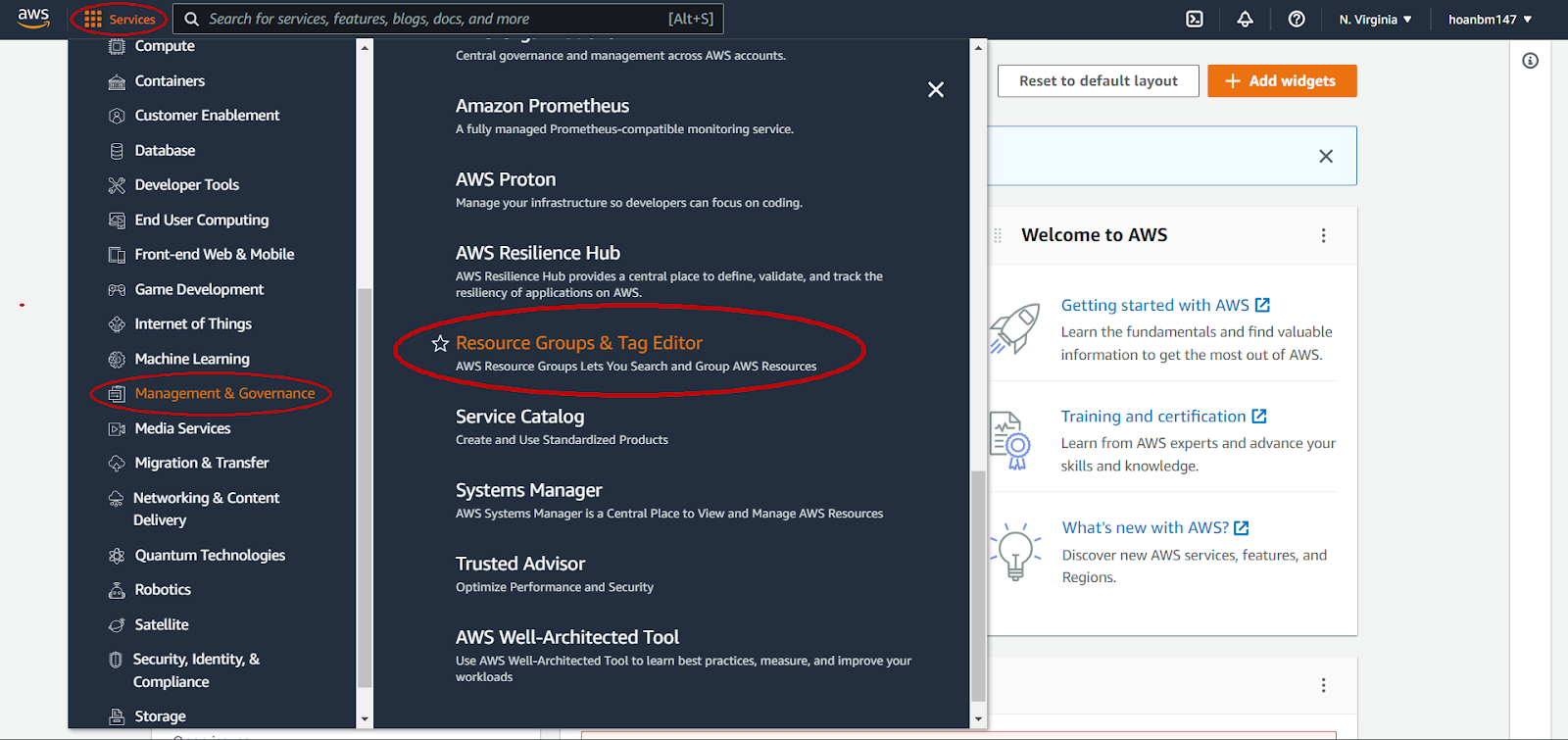Click services list scroll down arrow

[x=977, y=719]
